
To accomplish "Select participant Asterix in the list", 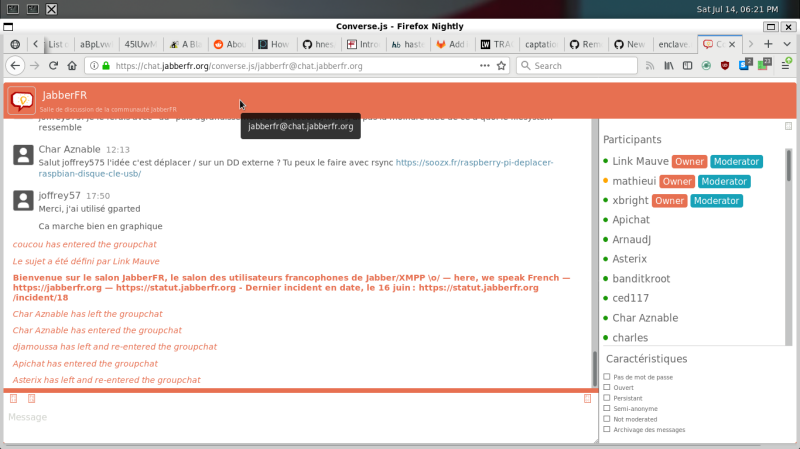I will 630,259.
